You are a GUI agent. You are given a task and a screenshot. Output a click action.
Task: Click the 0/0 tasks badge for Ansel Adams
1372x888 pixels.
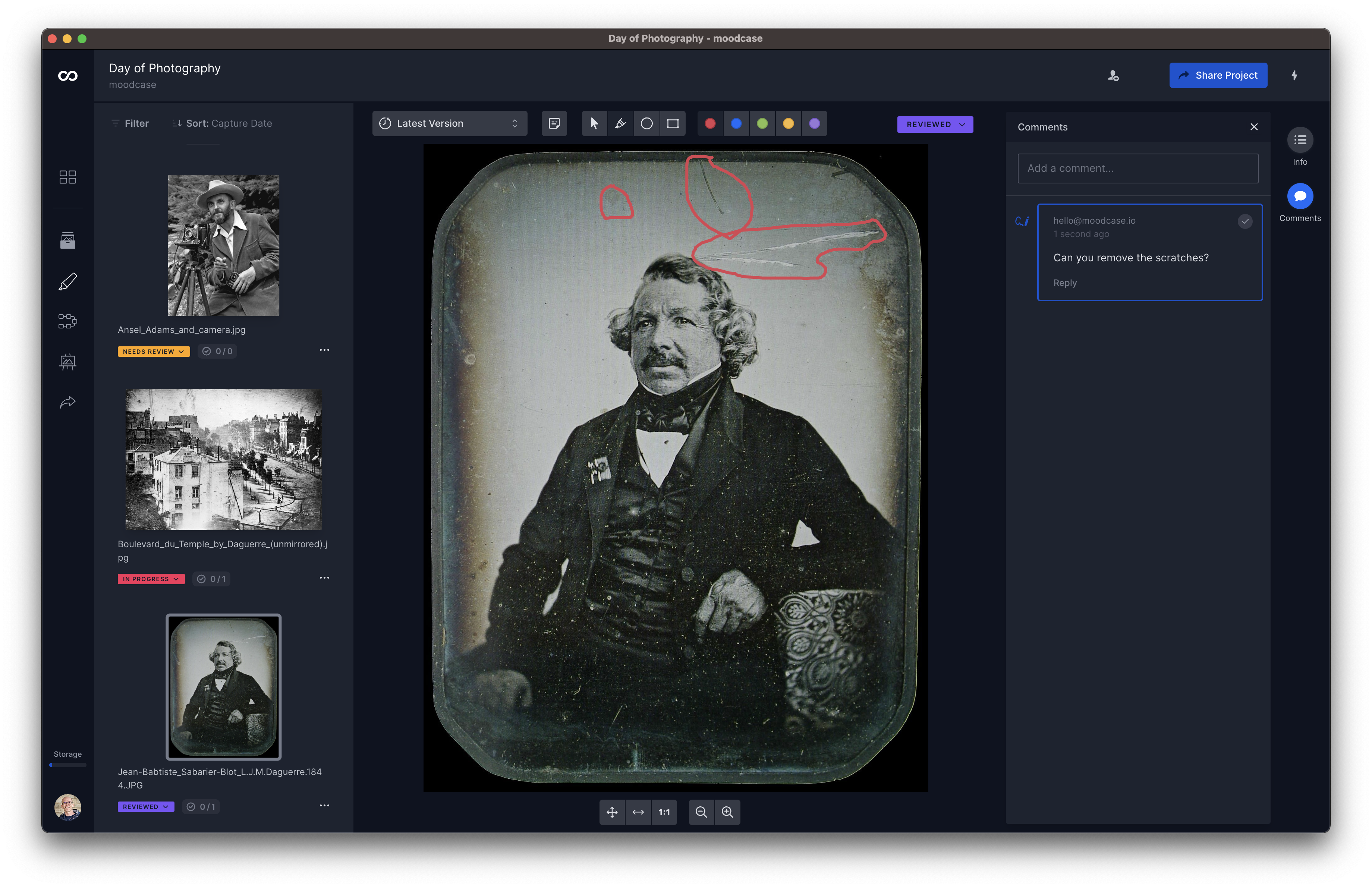point(217,351)
